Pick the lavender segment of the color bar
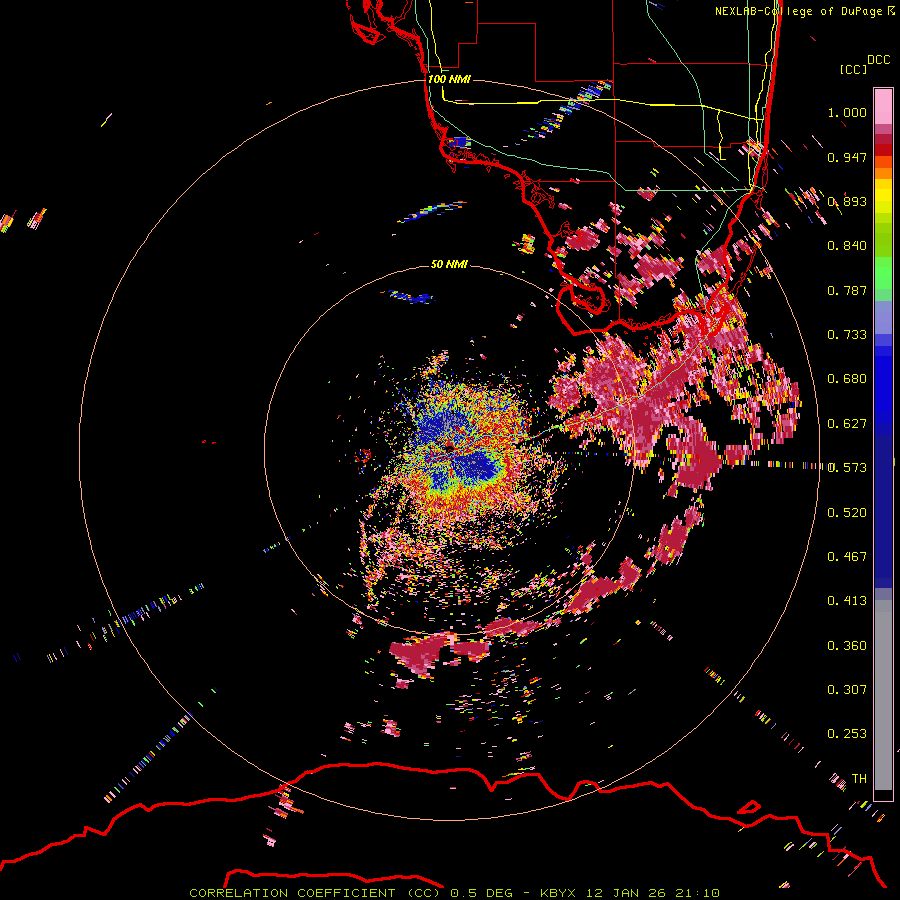The width and height of the screenshot is (900, 900). pos(883,317)
